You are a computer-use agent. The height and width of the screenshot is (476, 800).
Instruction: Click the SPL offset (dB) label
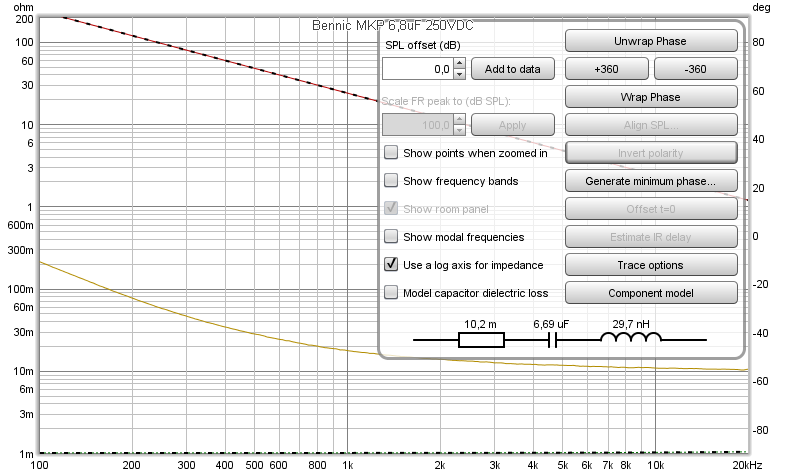[423, 45]
